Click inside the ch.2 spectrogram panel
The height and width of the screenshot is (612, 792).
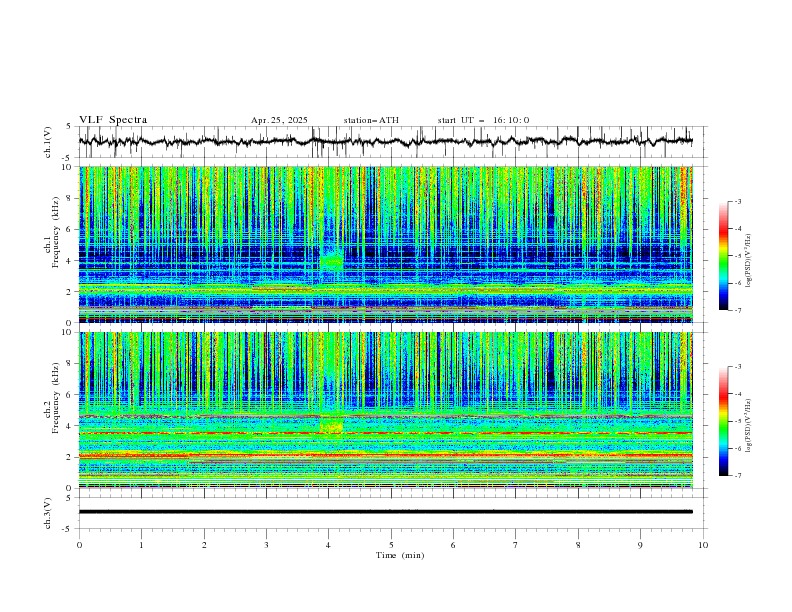(x=386, y=410)
